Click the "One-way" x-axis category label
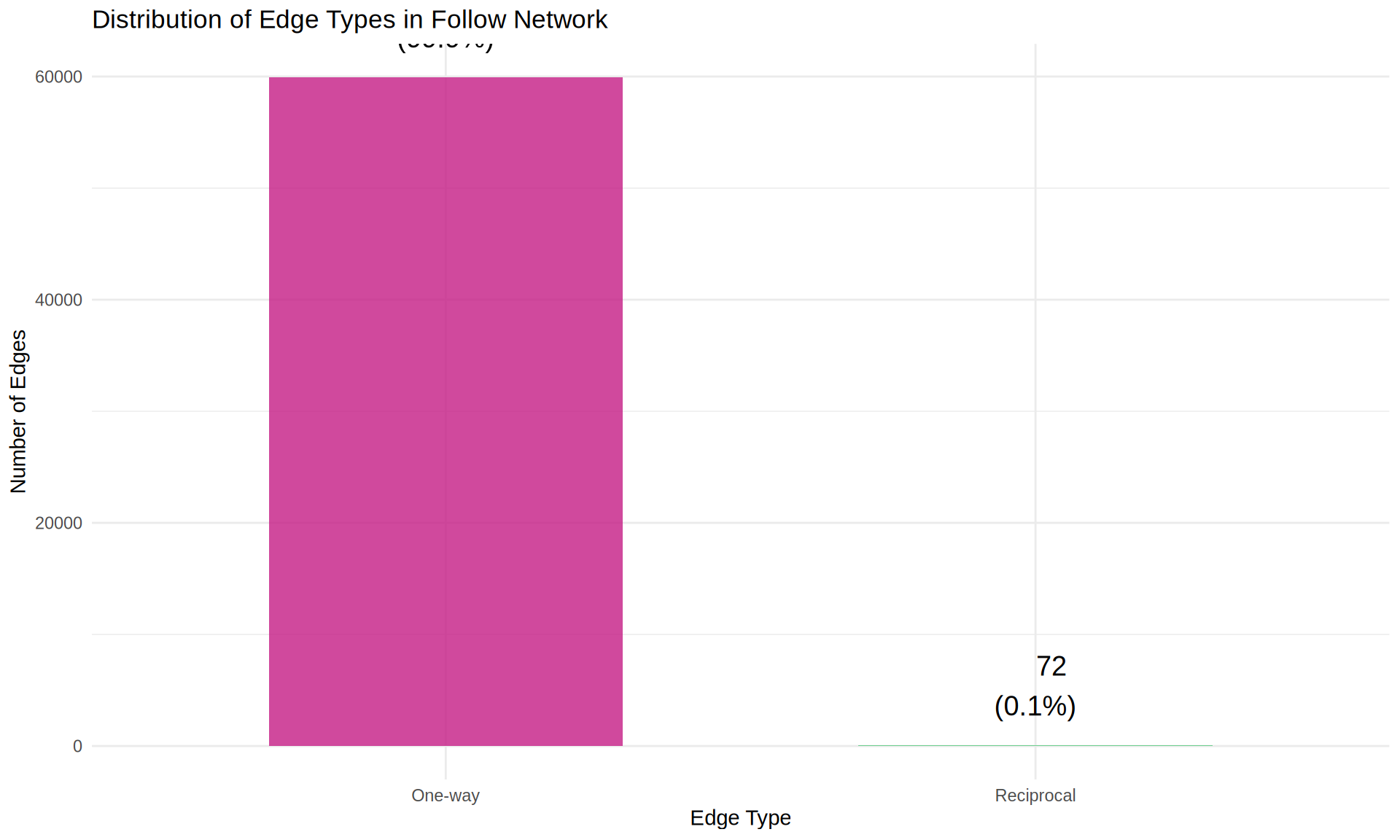The image size is (1400, 840). [x=446, y=796]
